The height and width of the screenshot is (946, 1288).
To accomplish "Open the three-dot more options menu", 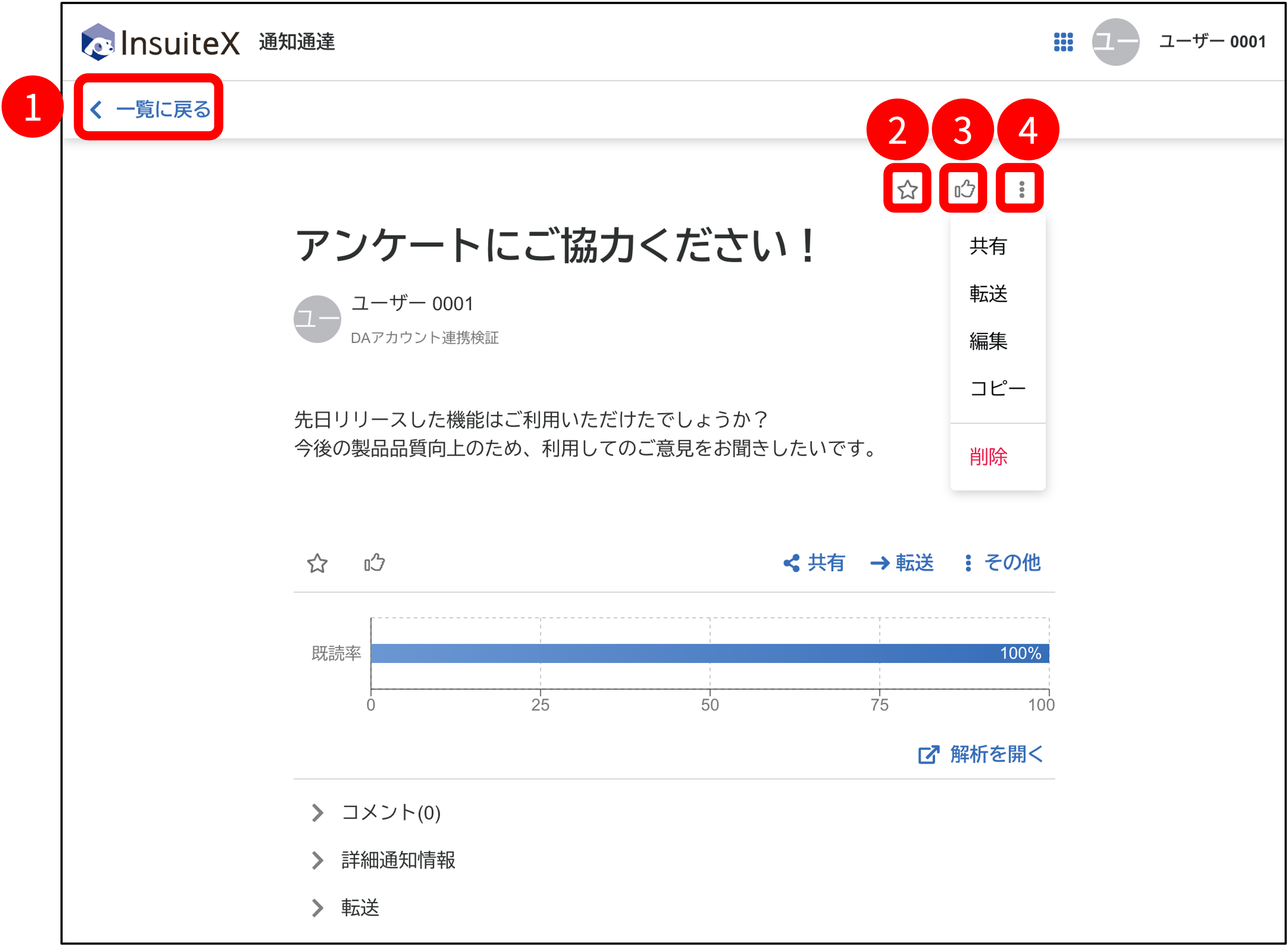I will point(1020,189).
